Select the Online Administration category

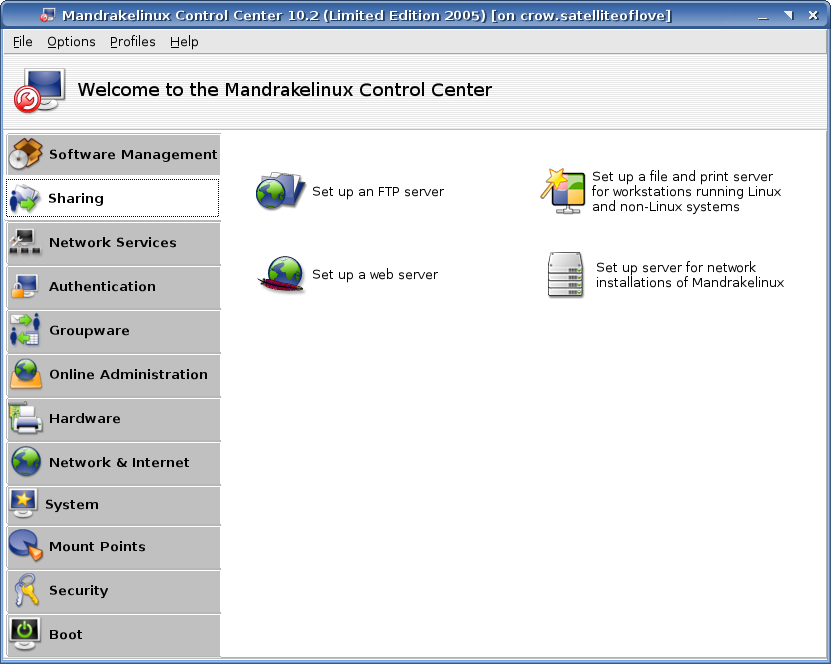click(x=128, y=374)
